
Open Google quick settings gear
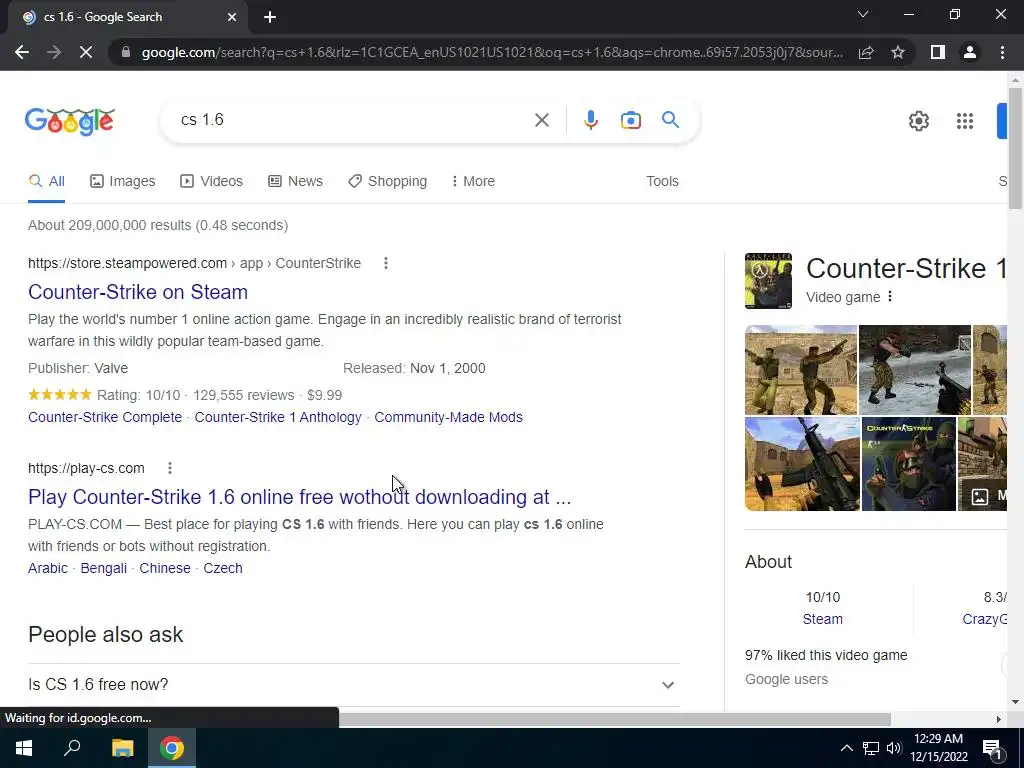[x=919, y=121]
